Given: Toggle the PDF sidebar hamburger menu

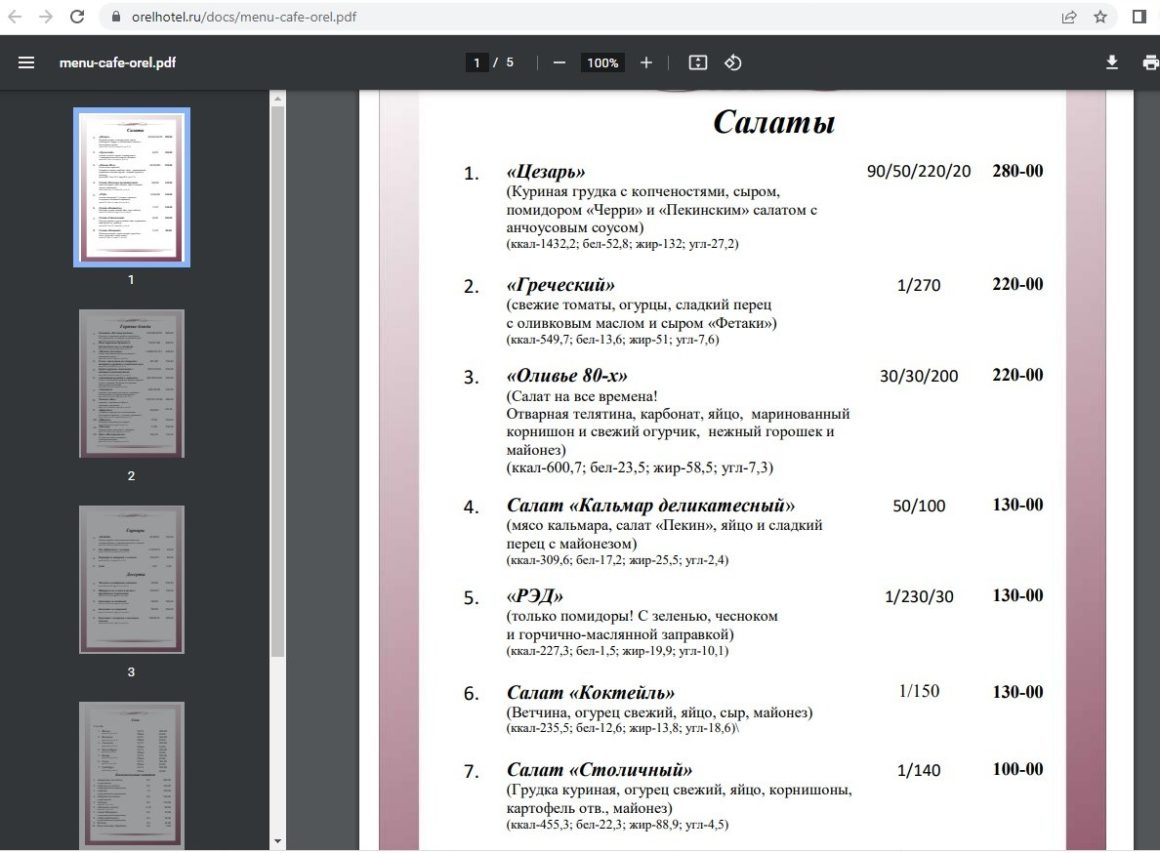Looking at the screenshot, I should pyautogui.click(x=26, y=62).
